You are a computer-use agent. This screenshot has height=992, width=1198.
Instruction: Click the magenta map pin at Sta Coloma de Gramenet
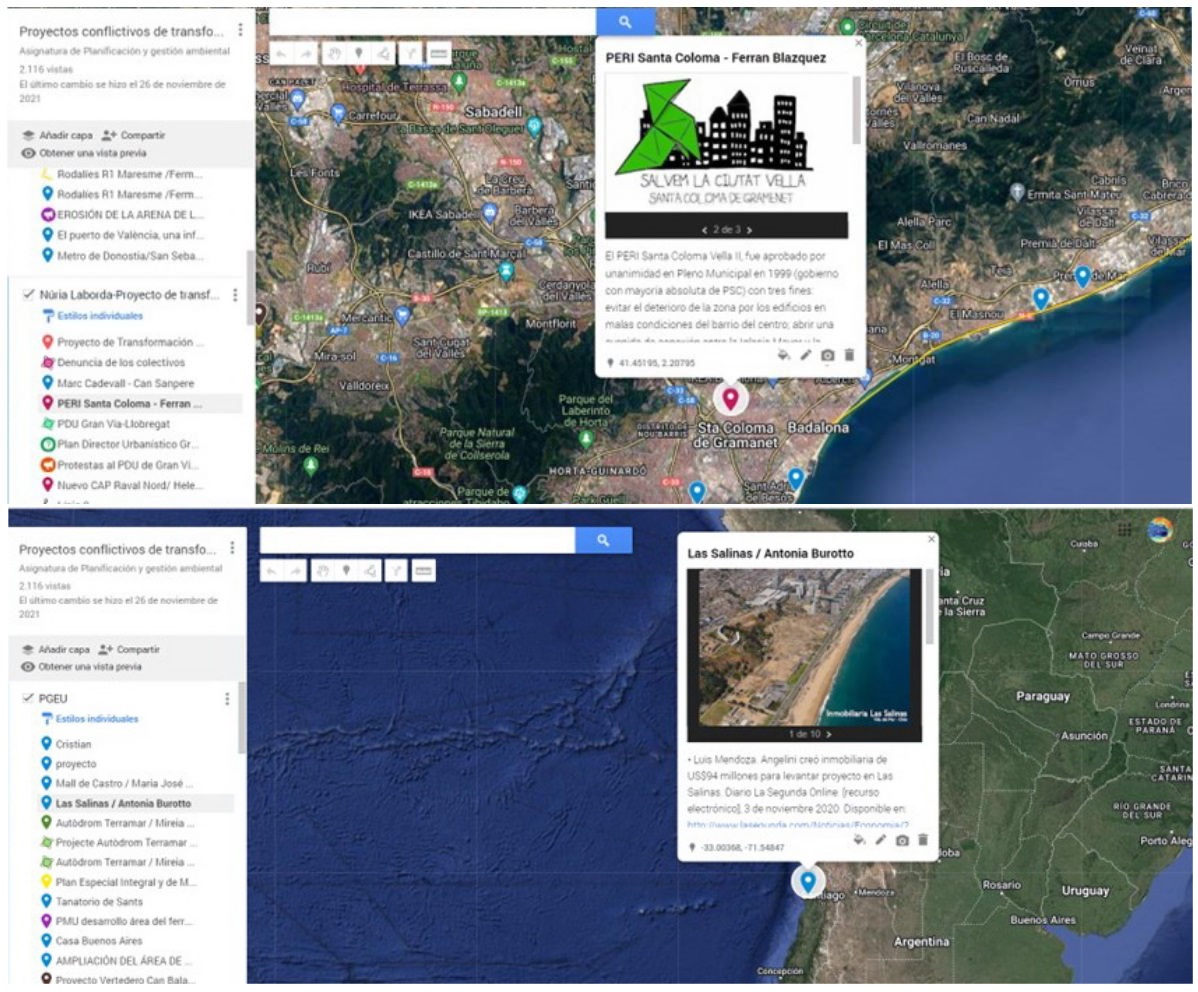pyautogui.click(x=731, y=399)
